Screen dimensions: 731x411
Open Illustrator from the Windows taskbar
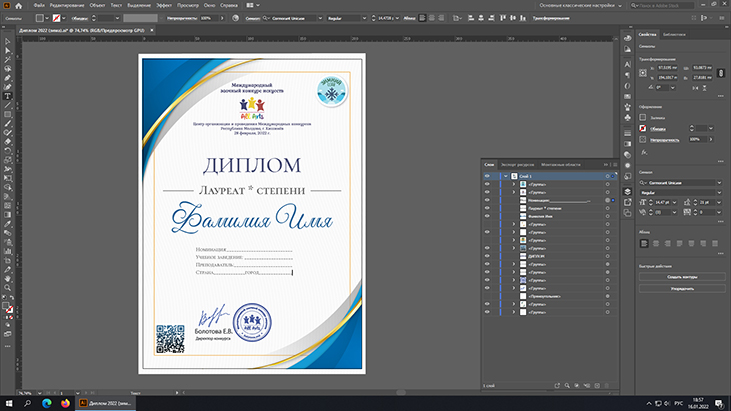point(83,403)
